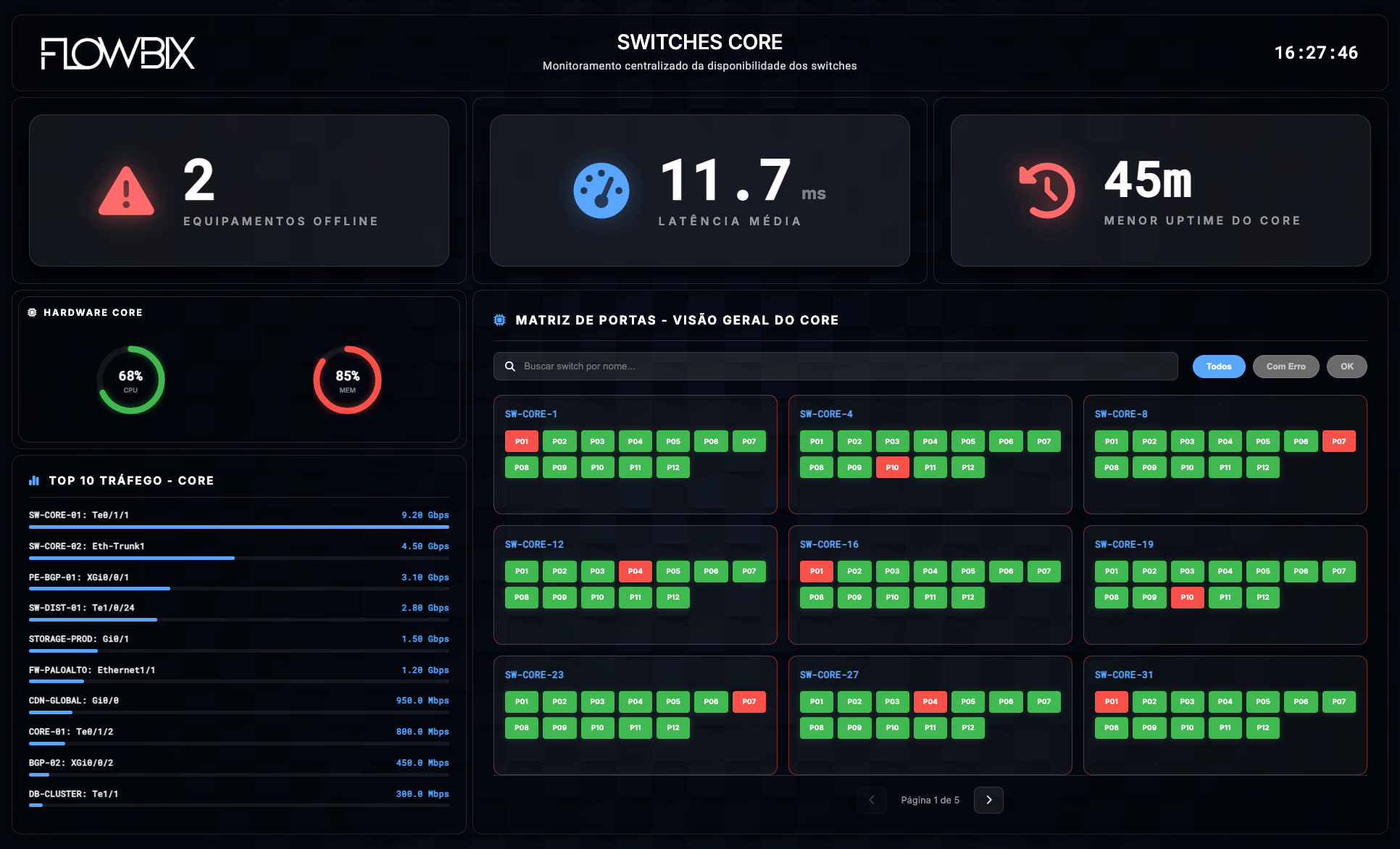Viewport: 1400px width, 849px height.
Task: Click the 16:27:46 clock
Action: [1316, 53]
